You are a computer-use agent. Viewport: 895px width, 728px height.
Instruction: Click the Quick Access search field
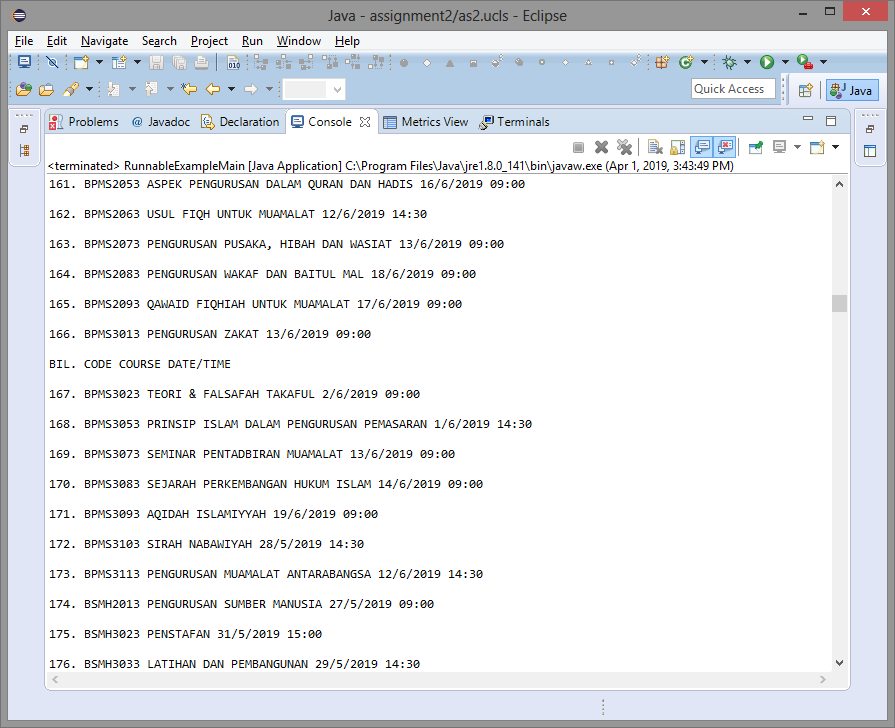(x=733, y=89)
